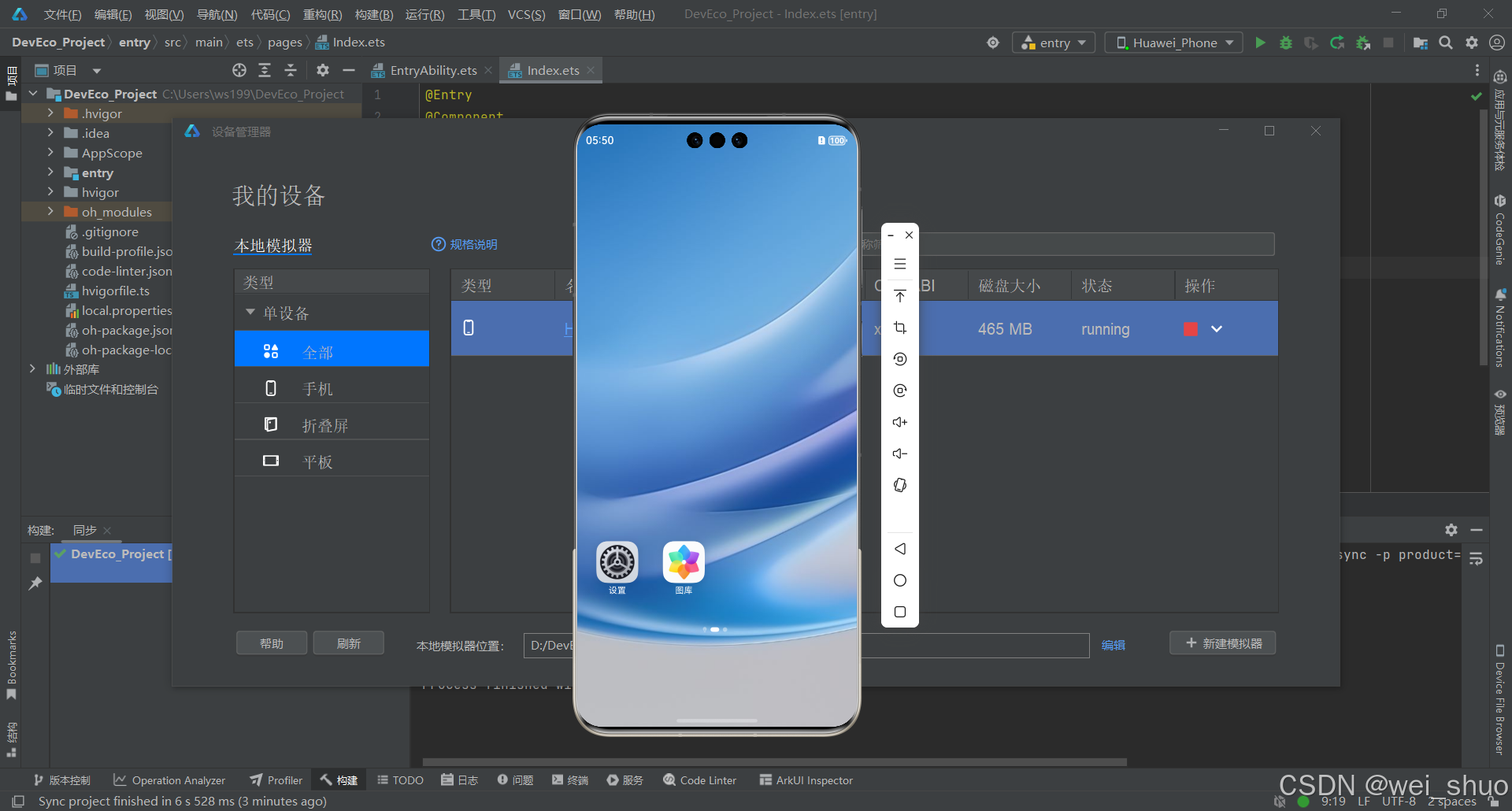The width and height of the screenshot is (1512, 811).
Task: Click the 刷新 button
Action: pos(349,643)
